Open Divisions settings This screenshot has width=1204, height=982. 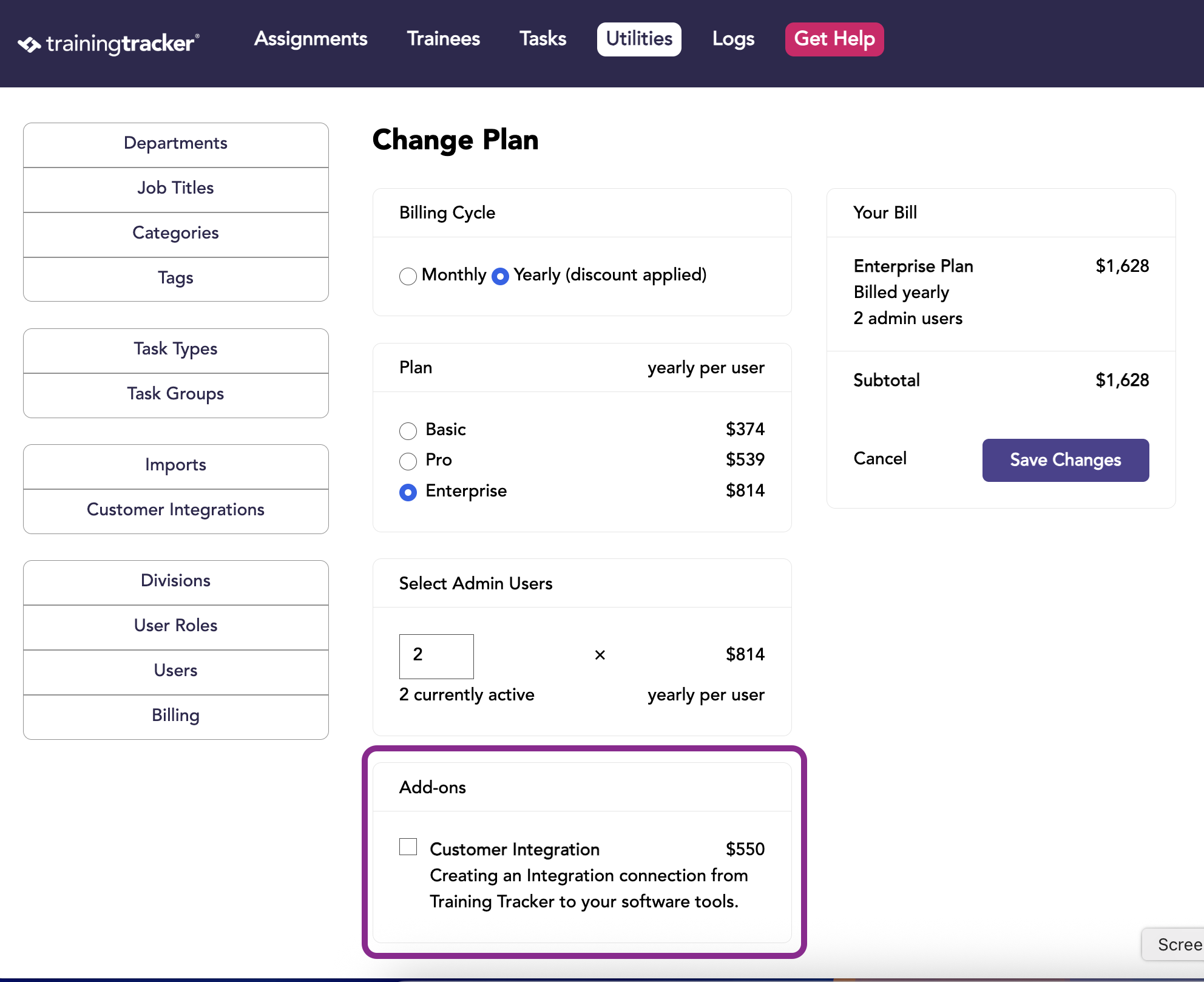[176, 581]
